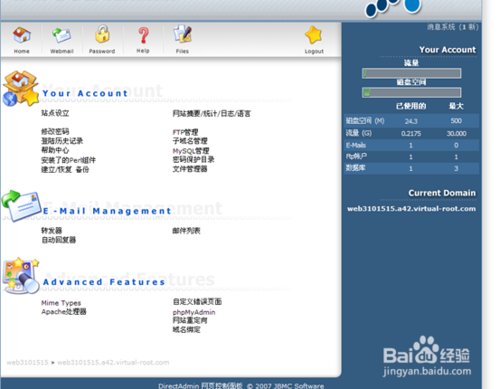Open the 修改密码 change password link
Image resolution: width=500 pixels, height=389 pixels.
55,131
